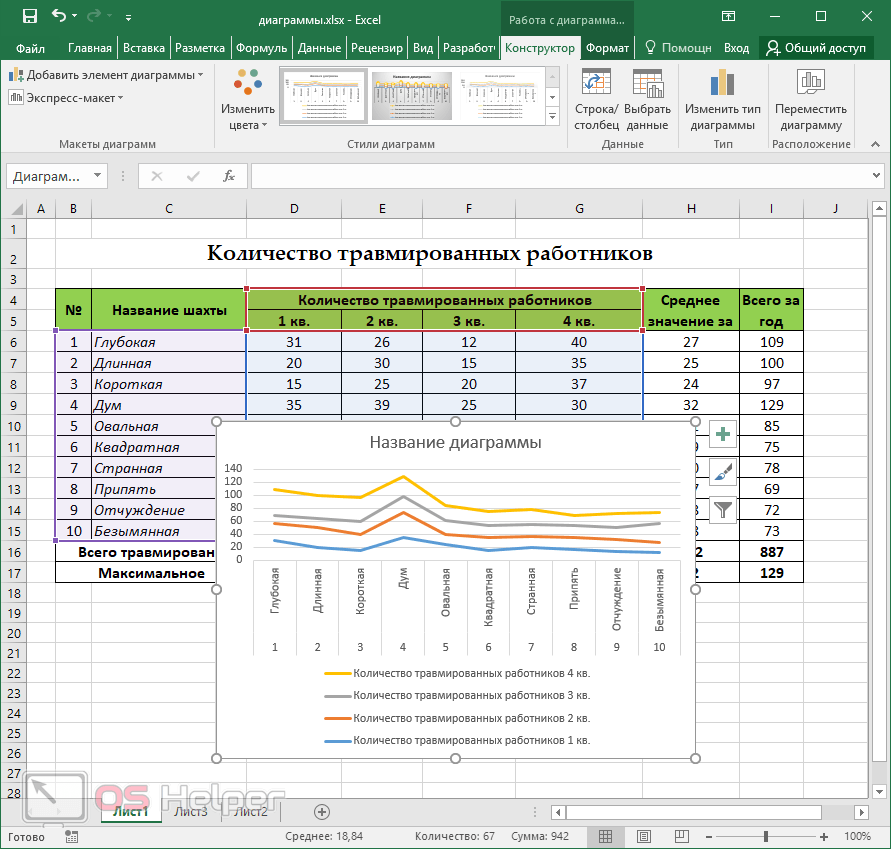Switch to the Лист3 sheet tab
Viewport: 891px width, 849px height.
(x=191, y=811)
